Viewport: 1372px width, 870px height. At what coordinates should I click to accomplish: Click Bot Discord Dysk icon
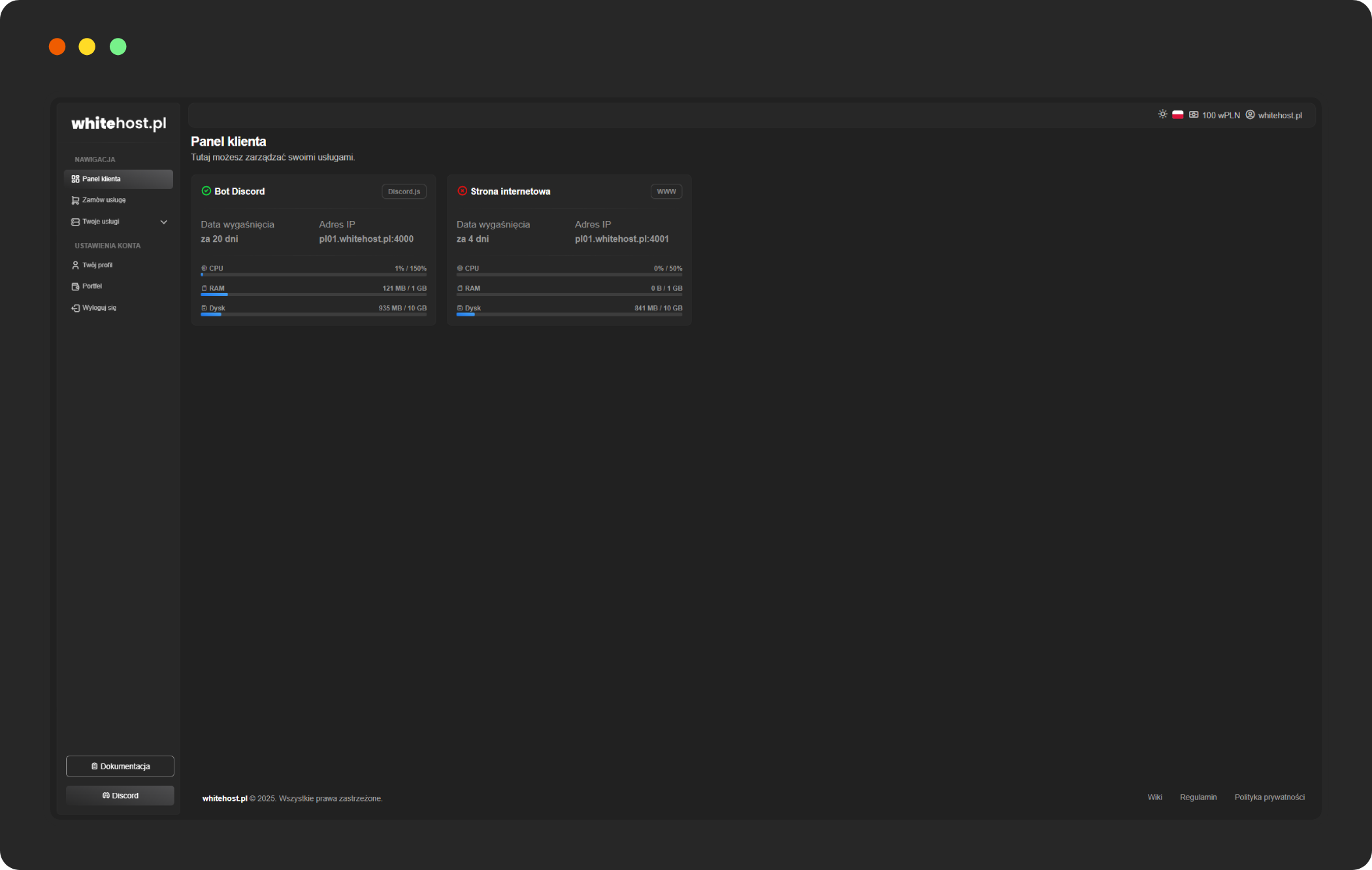204,308
